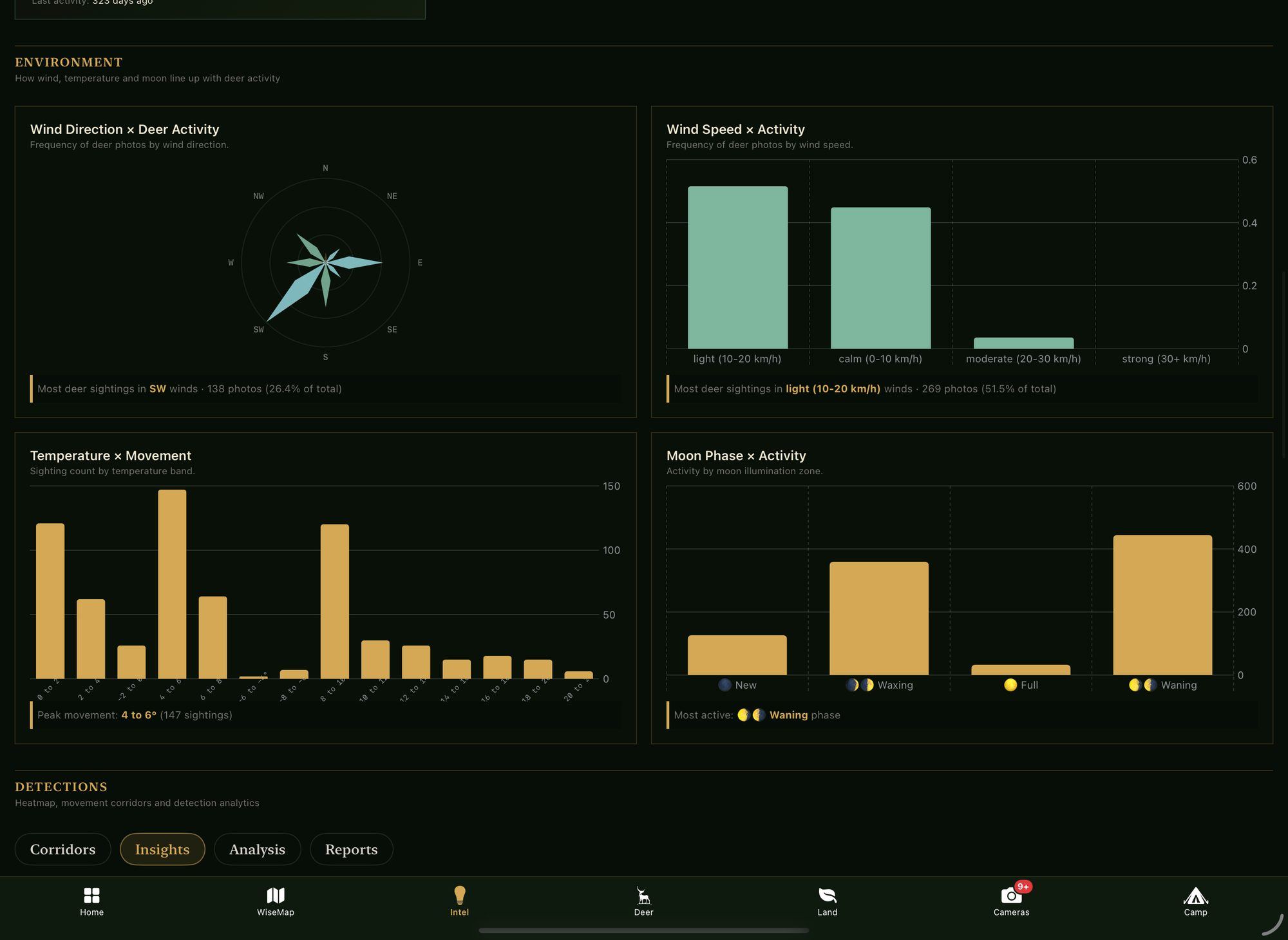Open the Home grid icon

pyautogui.click(x=91, y=896)
